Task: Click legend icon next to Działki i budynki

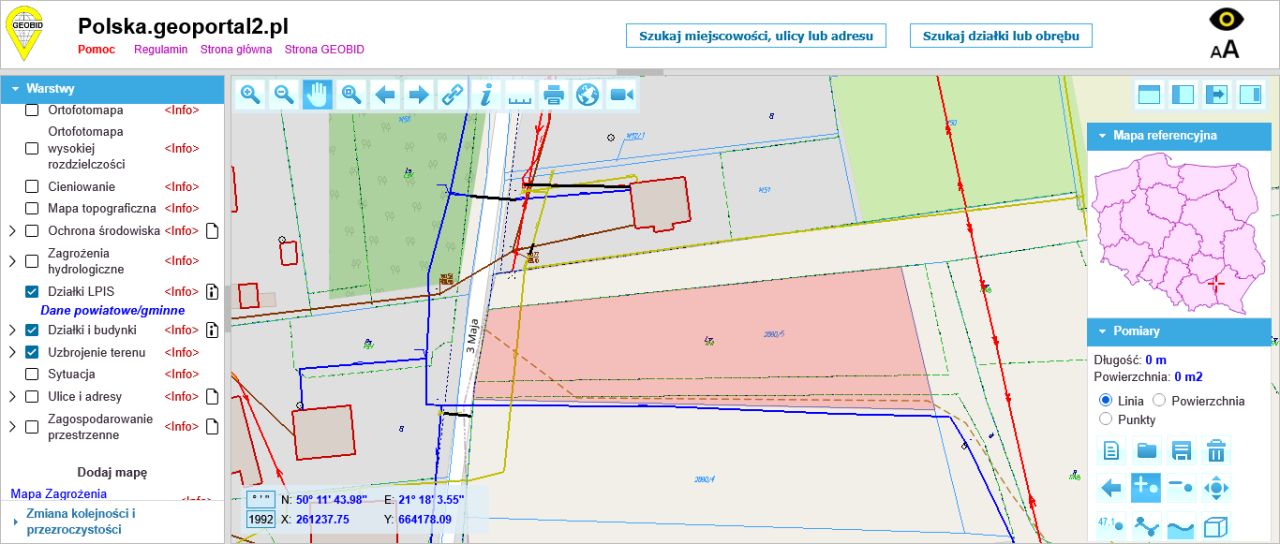Action: [211, 330]
